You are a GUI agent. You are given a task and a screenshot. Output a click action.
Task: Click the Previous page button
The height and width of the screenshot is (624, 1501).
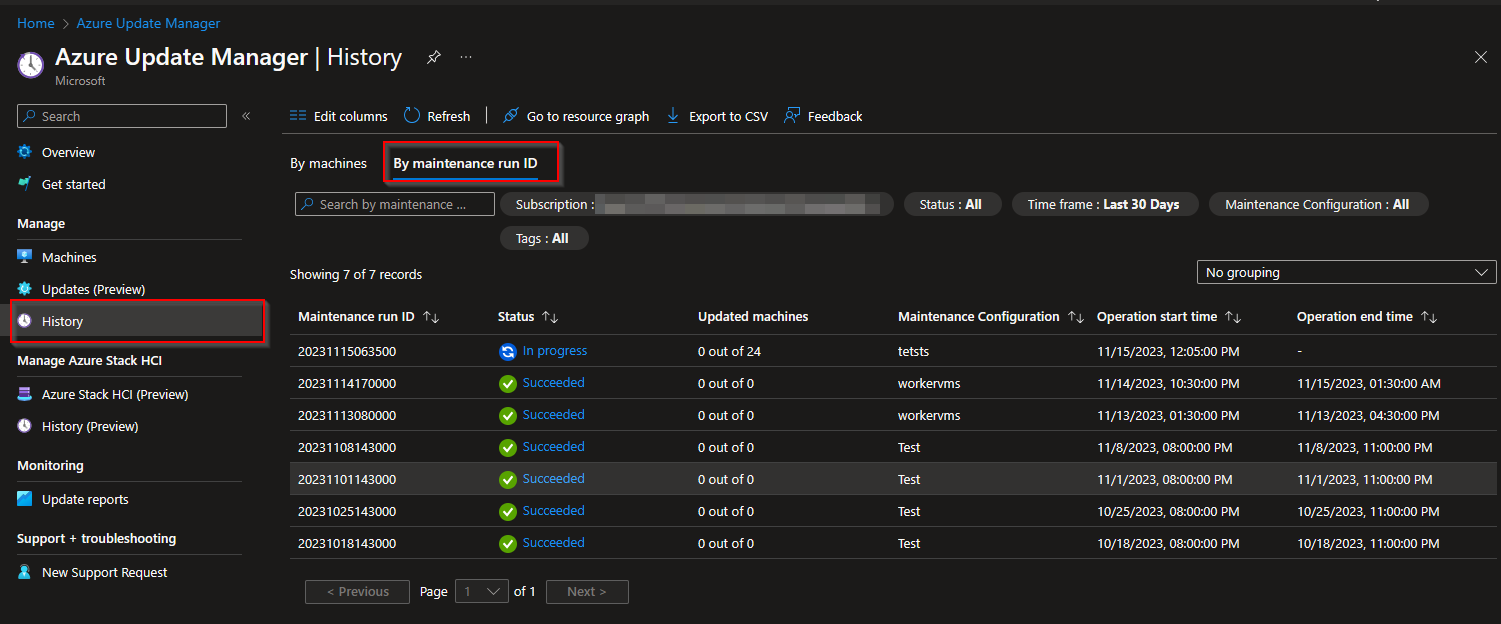tap(357, 592)
